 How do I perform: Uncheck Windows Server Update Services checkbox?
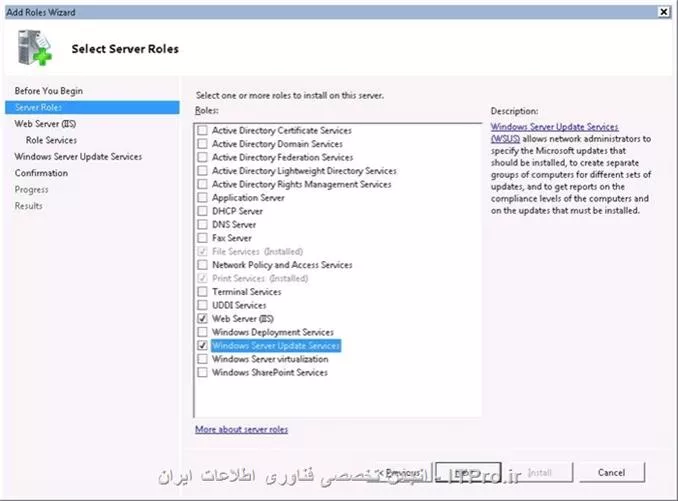[x=202, y=345]
